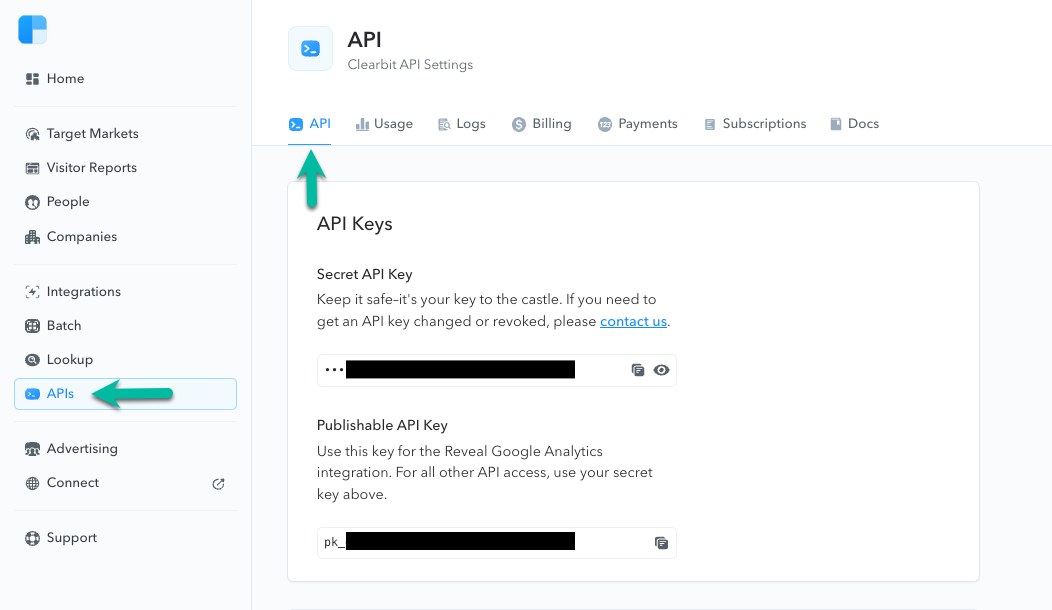Screen dimensions: 1052x610
Task: Click the People icon in sidebar
Action: (x=32, y=203)
